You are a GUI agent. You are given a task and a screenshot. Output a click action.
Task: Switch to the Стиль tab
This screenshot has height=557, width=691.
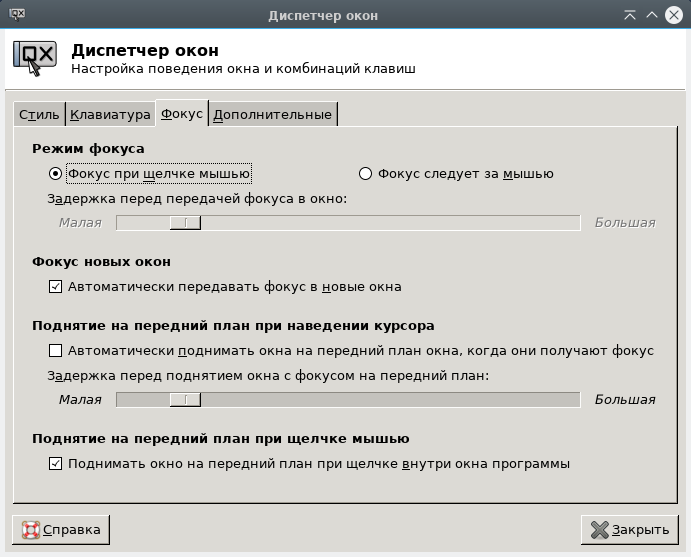[x=39, y=115]
